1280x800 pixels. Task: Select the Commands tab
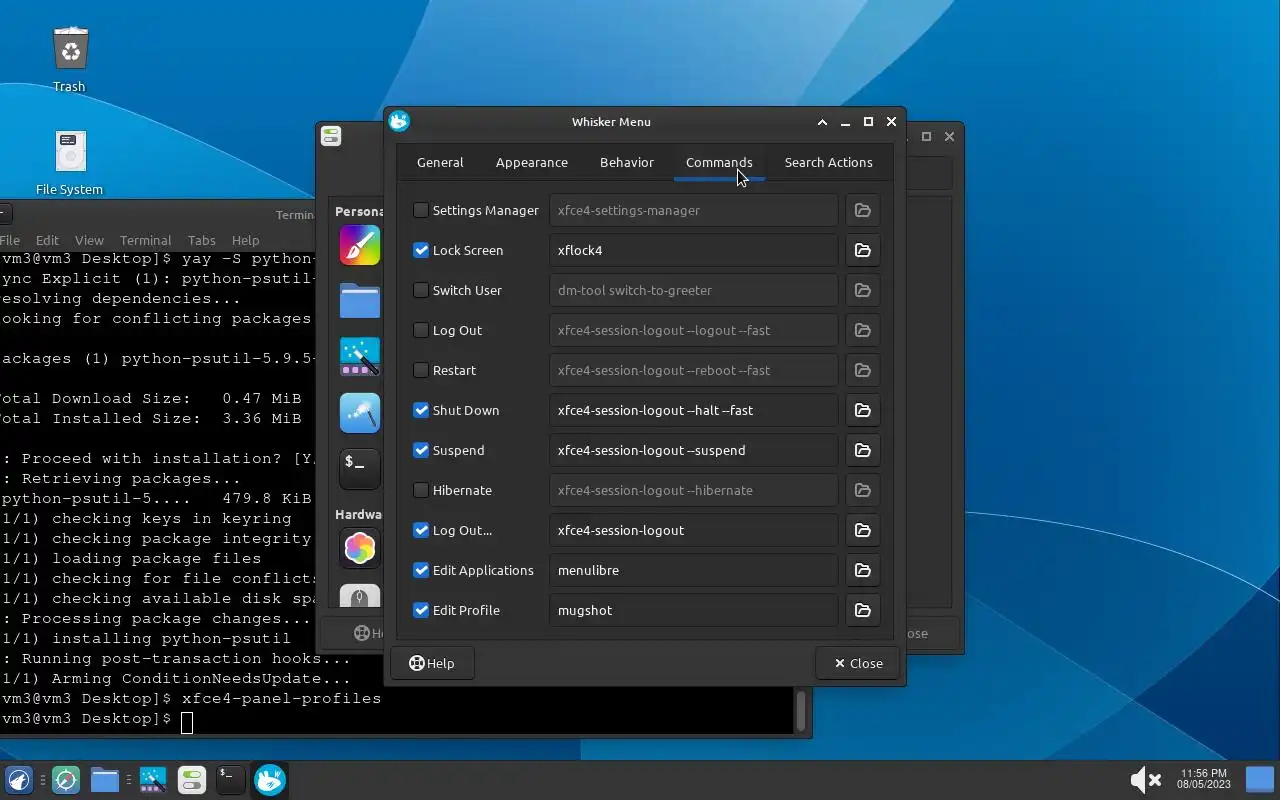click(719, 162)
